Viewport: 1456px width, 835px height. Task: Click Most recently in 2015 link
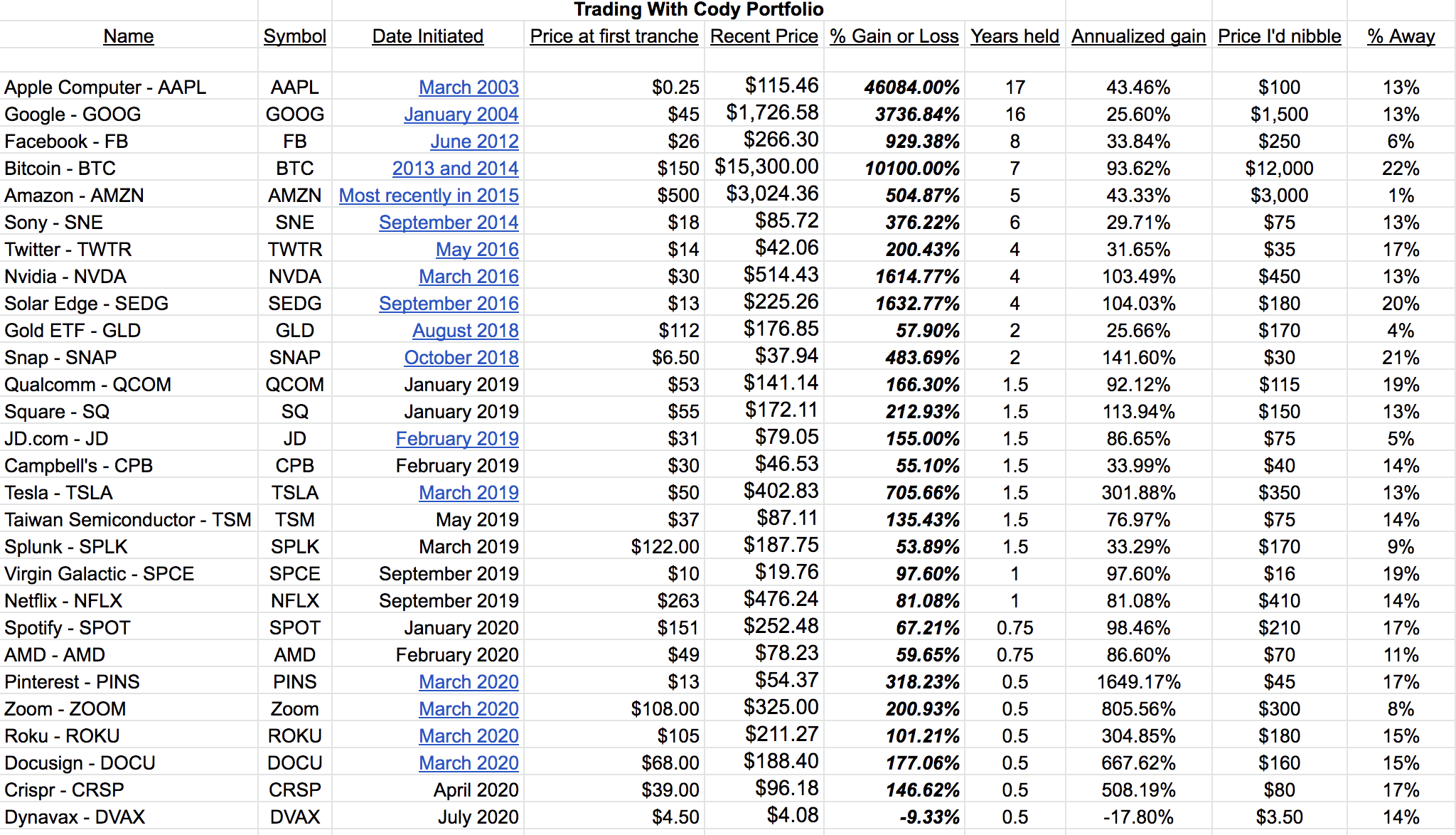[429, 196]
